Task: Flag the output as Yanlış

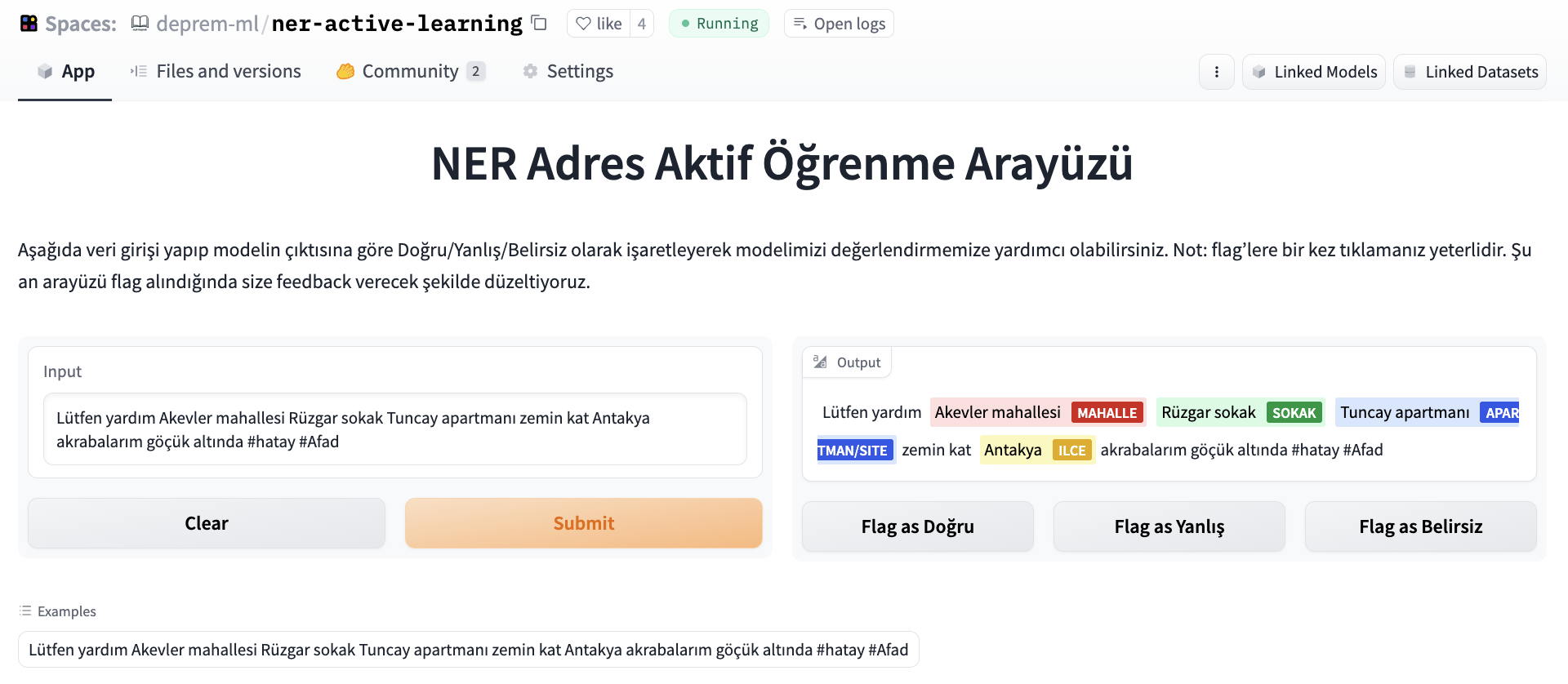Action: pos(1169,526)
